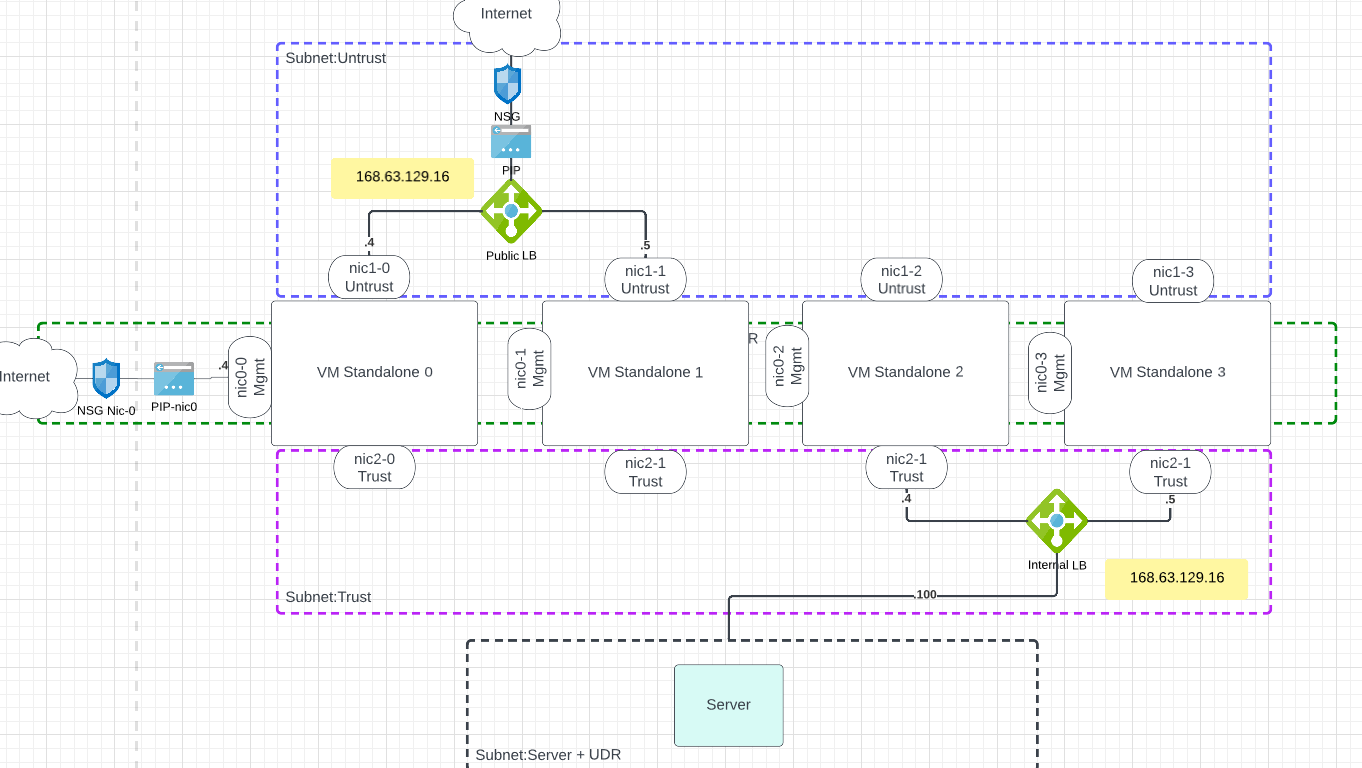Click the NSG Nic-0 shield icon
The width and height of the screenshot is (1362, 768).
pos(106,378)
